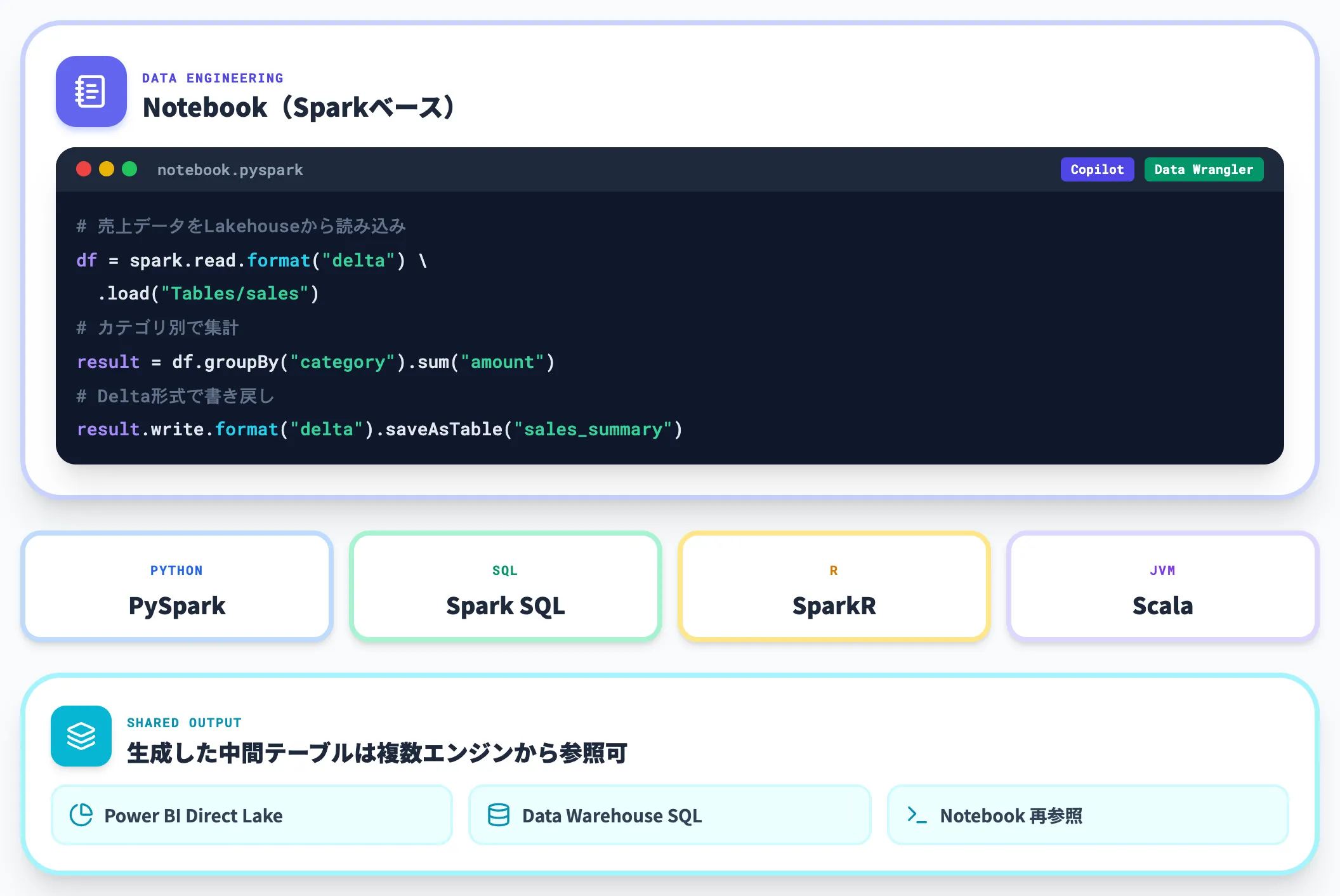Click the notebook.pyspark file name
The height and width of the screenshot is (896, 1340).
[x=230, y=170]
